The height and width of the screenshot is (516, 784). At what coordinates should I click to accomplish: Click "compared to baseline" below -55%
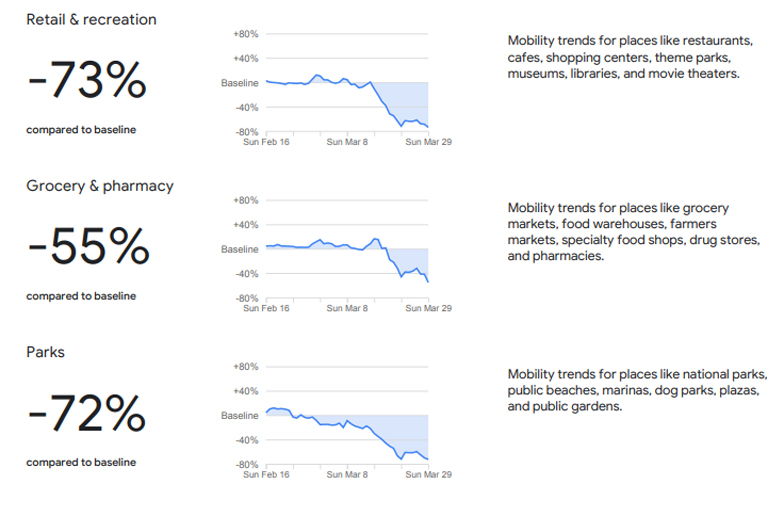click(x=81, y=296)
